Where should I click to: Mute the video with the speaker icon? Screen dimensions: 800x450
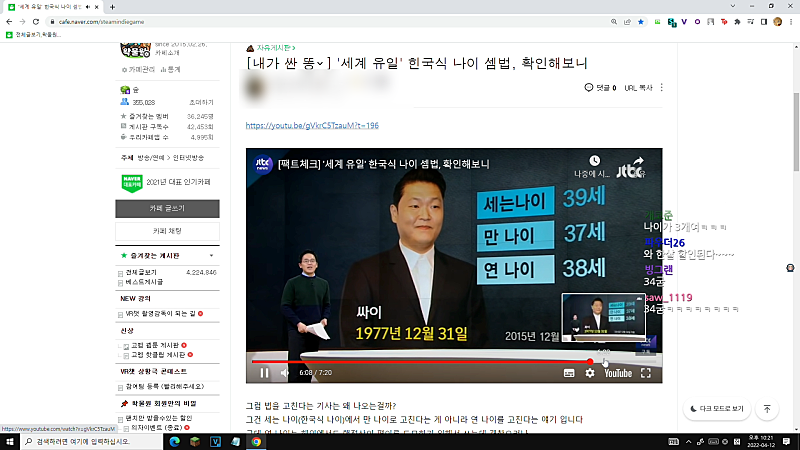click(x=285, y=373)
